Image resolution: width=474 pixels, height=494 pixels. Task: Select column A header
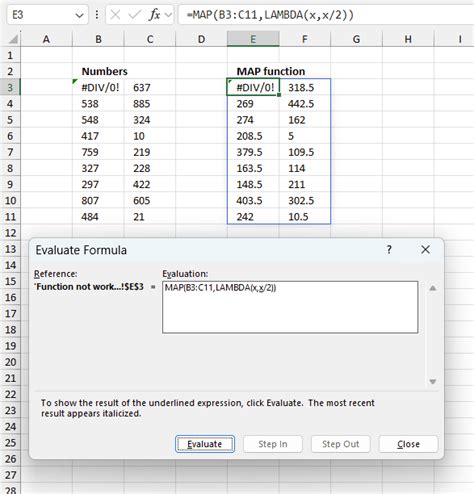(x=46, y=39)
